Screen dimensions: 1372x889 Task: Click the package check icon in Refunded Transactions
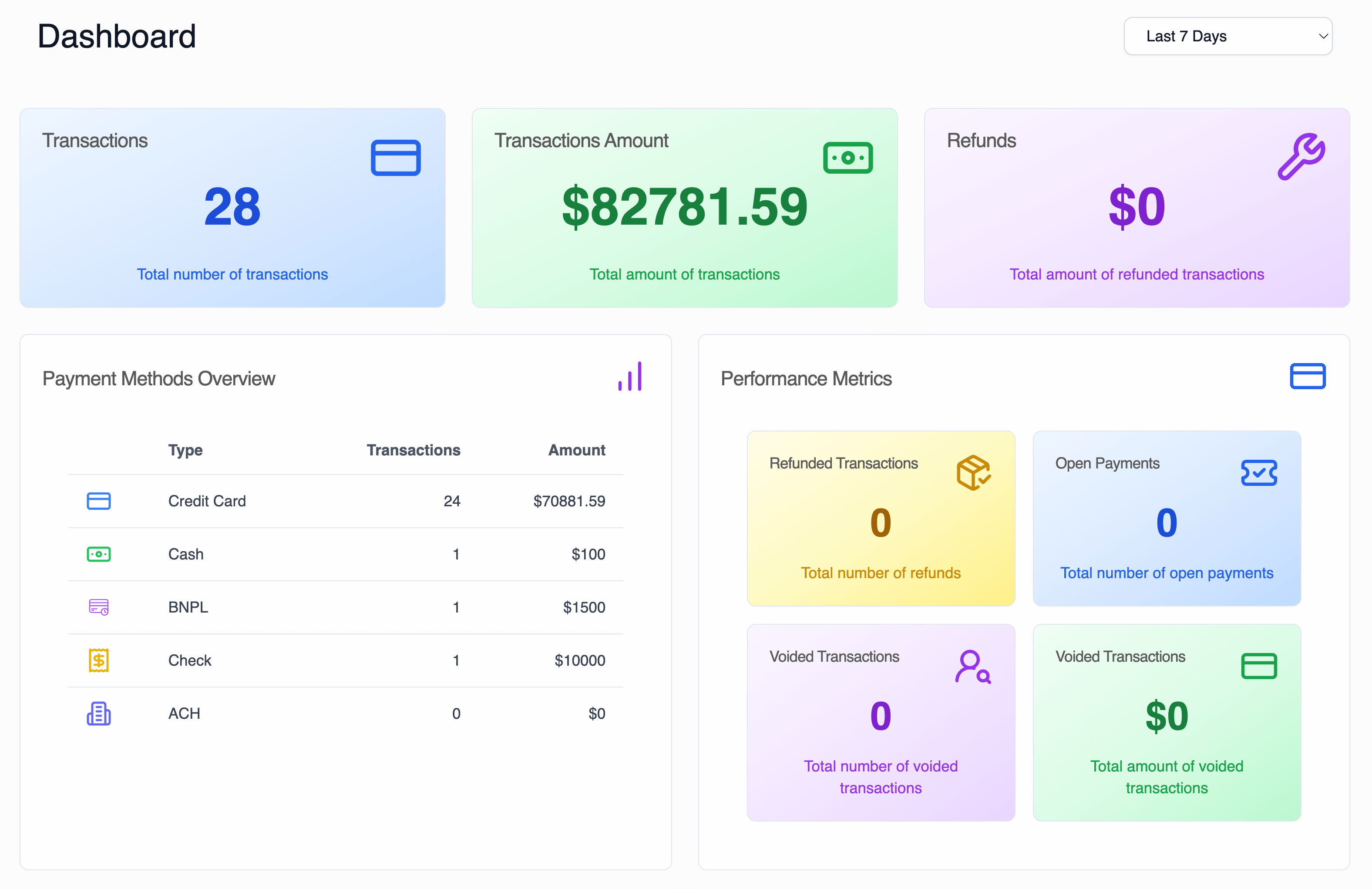coord(973,473)
